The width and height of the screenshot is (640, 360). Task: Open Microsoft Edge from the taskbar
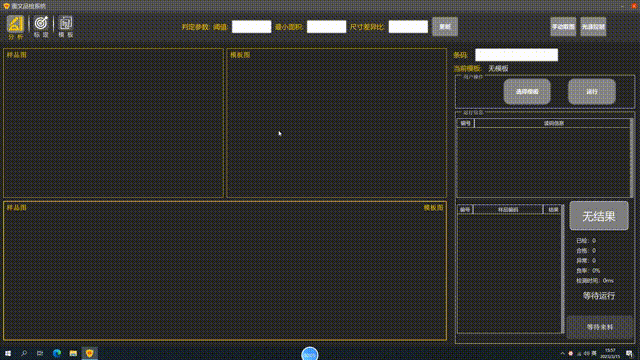(57, 353)
